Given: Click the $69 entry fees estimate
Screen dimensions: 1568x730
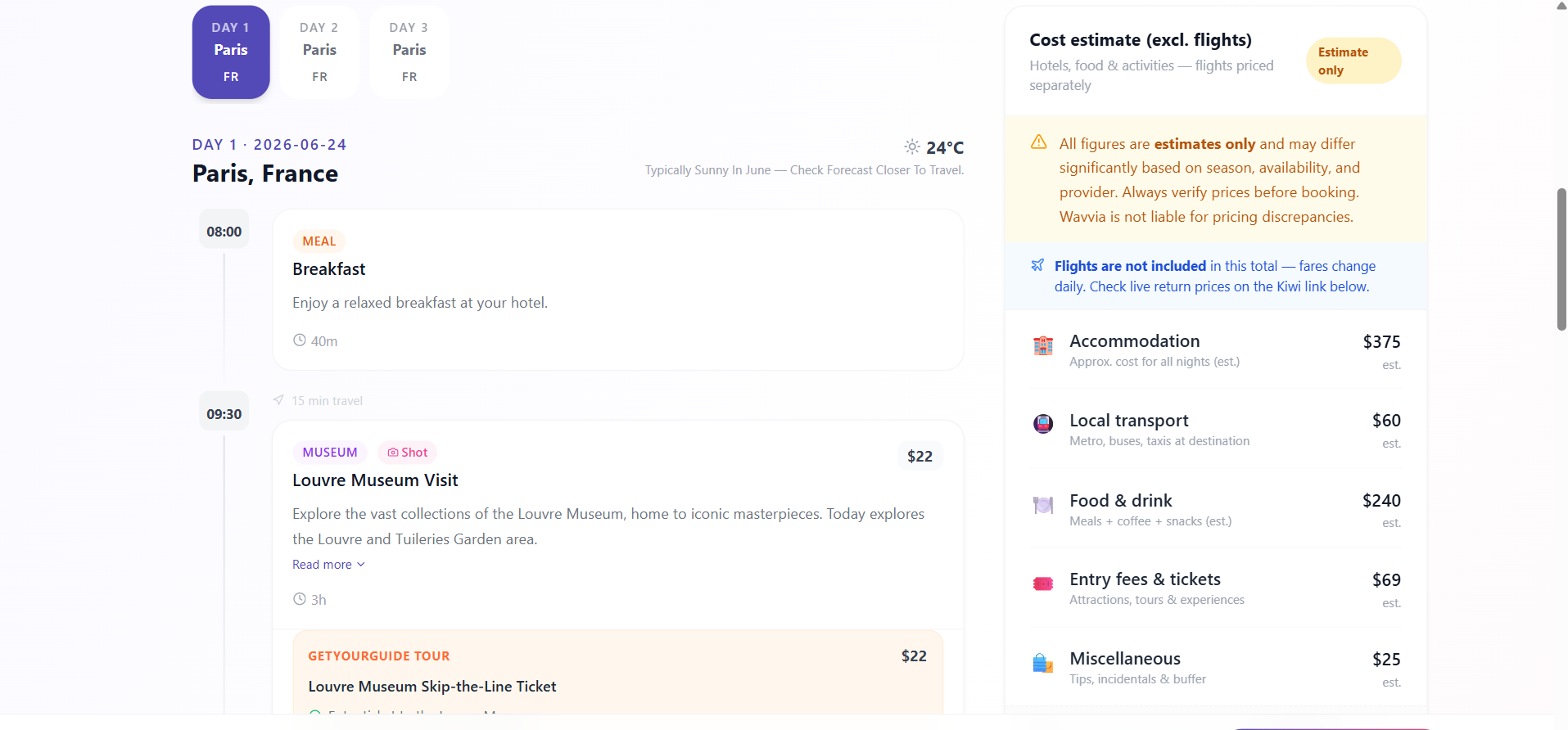Looking at the screenshot, I should click(x=1386, y=580).
